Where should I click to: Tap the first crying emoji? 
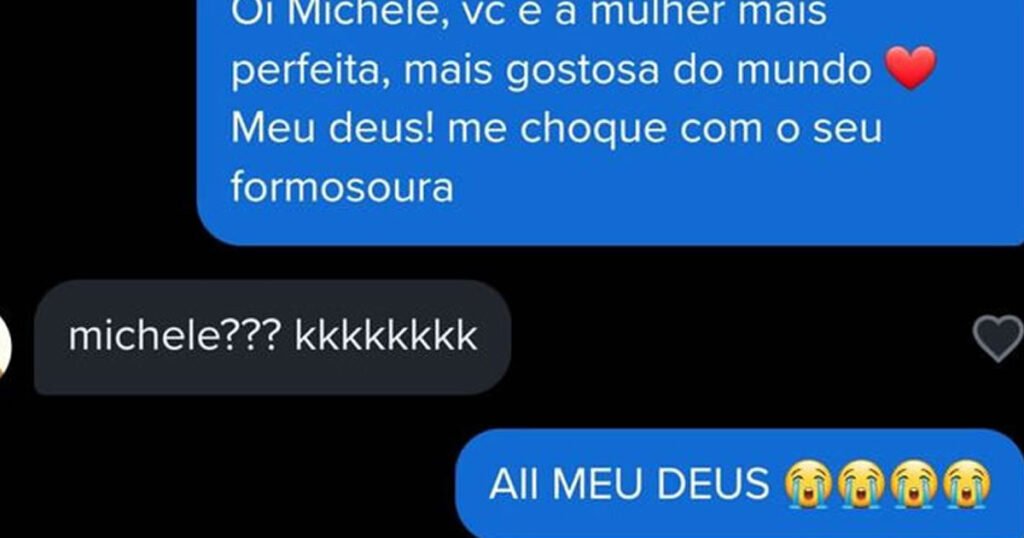[x=808, y=484]
